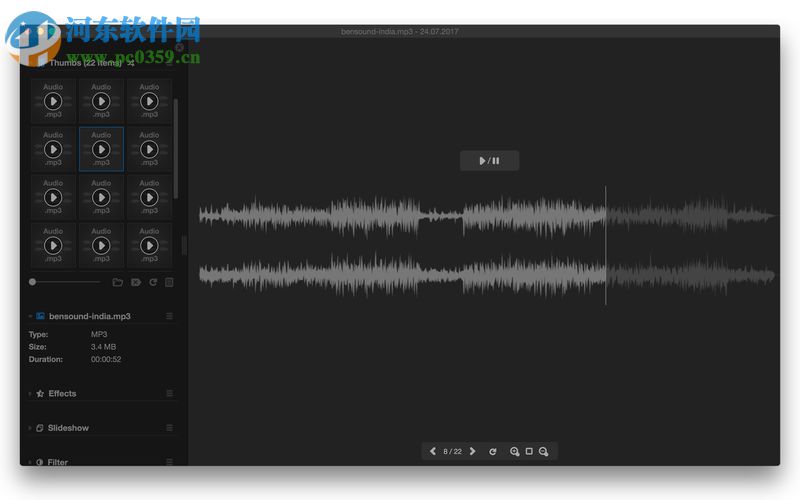Image resolution: width=800 pixels, height=500 pixels.
Task: Reload thumbnails with the refresh icon
Action: (x=153, y=282)
